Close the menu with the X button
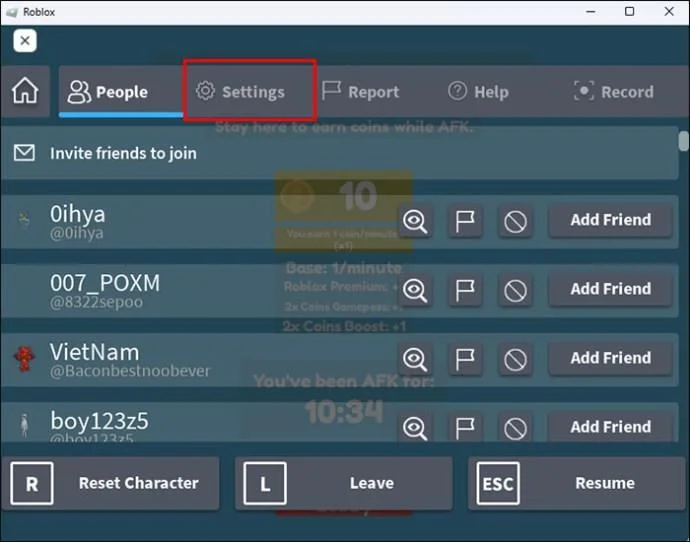690x542 pixels. pos(25,41)
